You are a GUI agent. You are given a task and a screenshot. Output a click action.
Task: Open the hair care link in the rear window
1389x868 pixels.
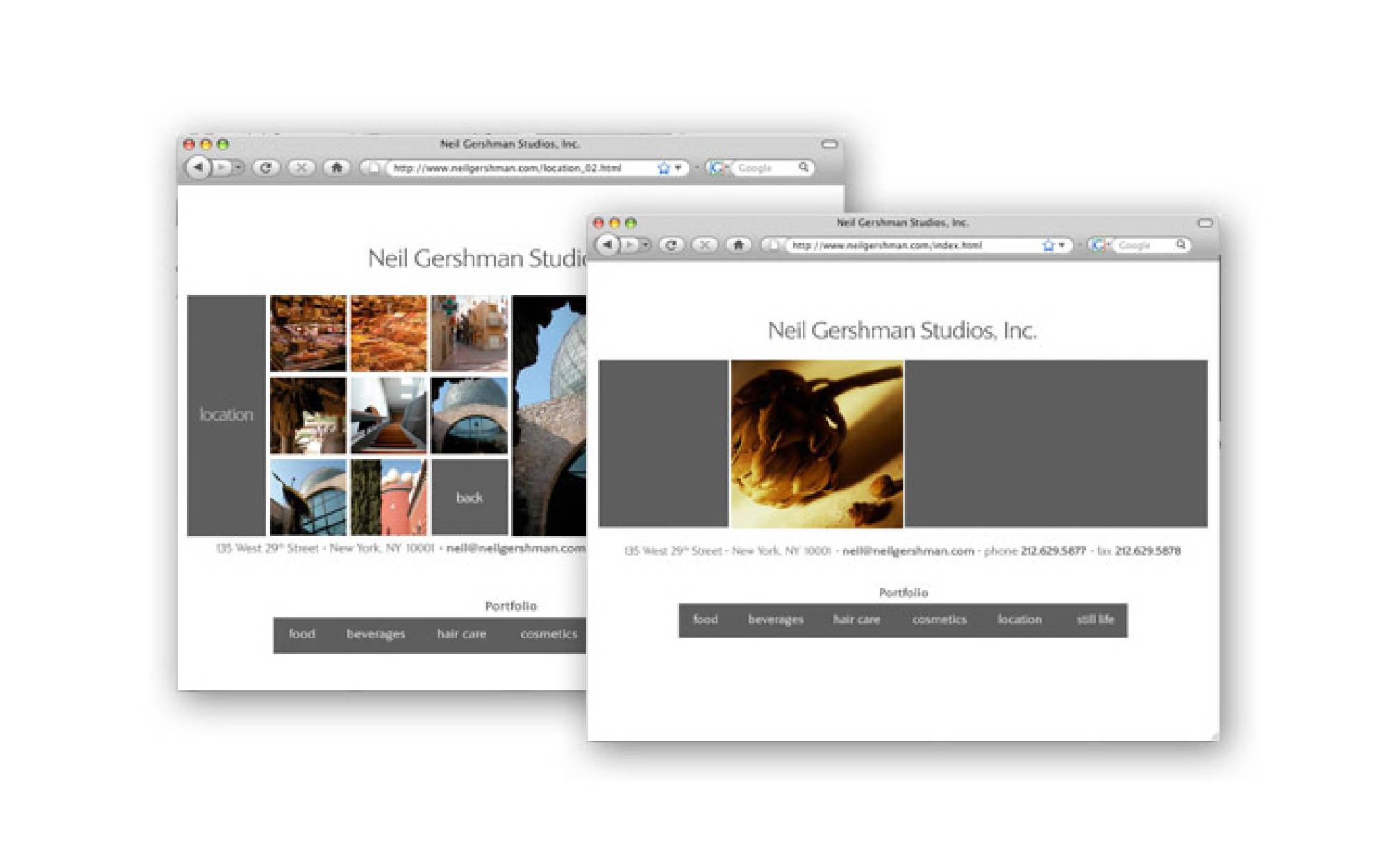[462, 634]
